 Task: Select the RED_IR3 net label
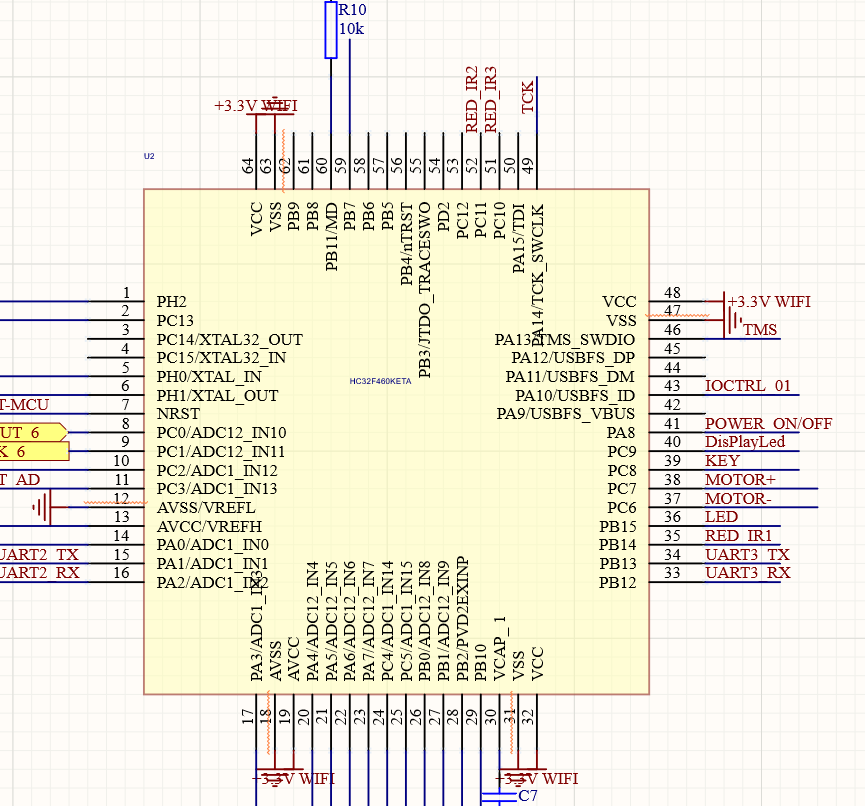pyautogui.click(x=490, y=99)
